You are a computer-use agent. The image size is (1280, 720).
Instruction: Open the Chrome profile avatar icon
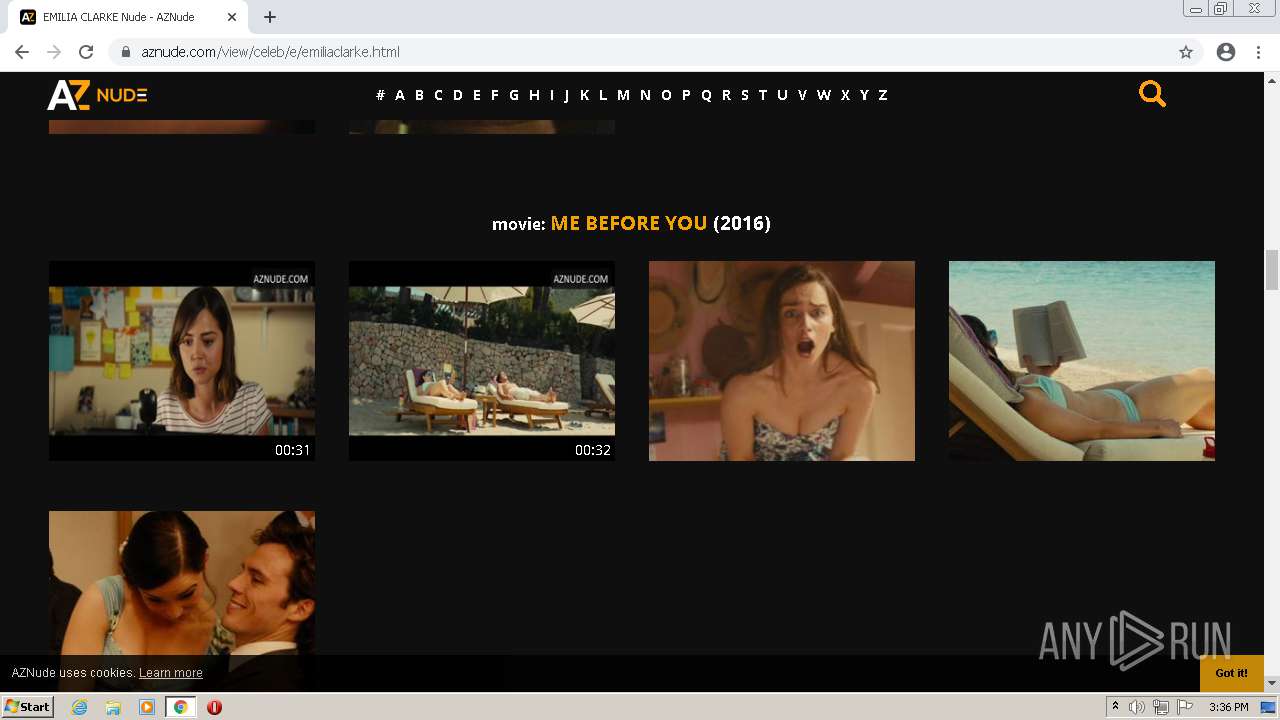1226,52
